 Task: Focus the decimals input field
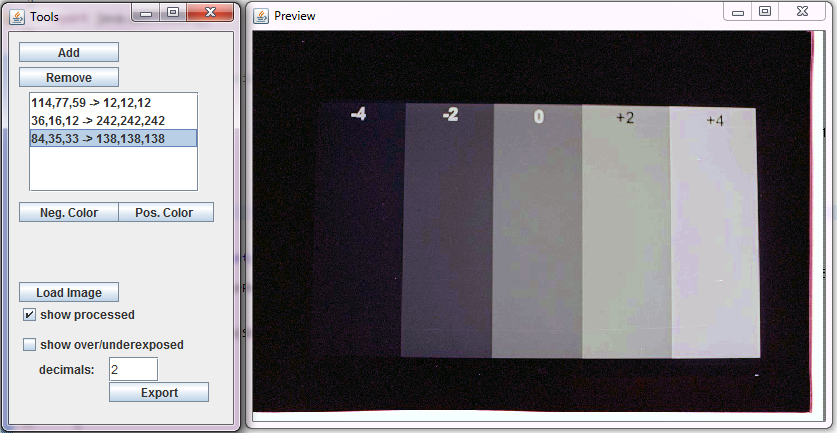pyautogui.click(x=133, y=369)
